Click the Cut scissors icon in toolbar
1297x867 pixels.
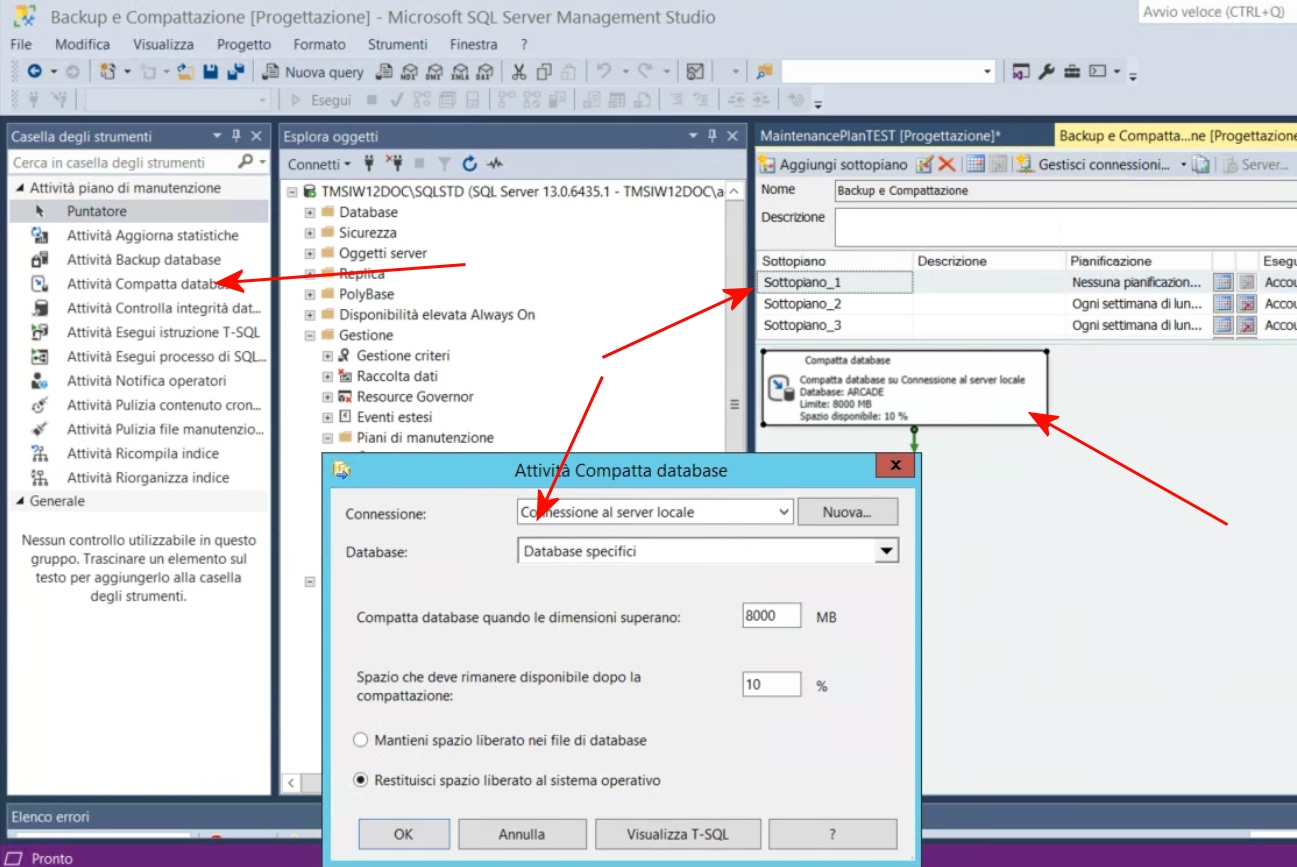click(x=518, y=72)
